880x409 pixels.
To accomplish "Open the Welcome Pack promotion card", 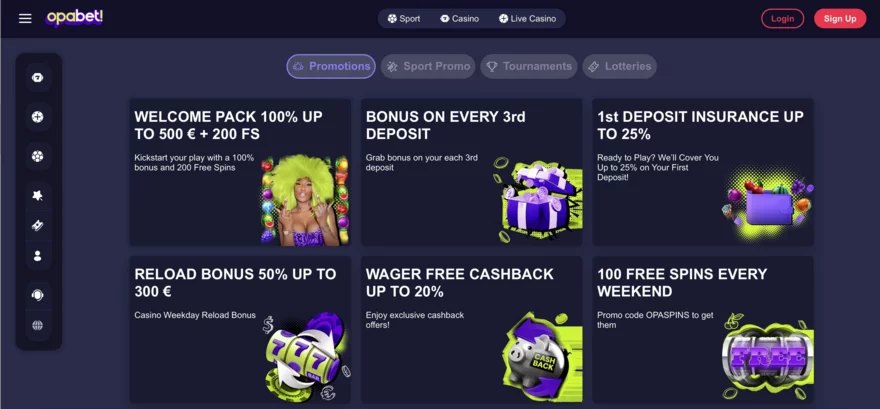I will click(x=240, y=172).
